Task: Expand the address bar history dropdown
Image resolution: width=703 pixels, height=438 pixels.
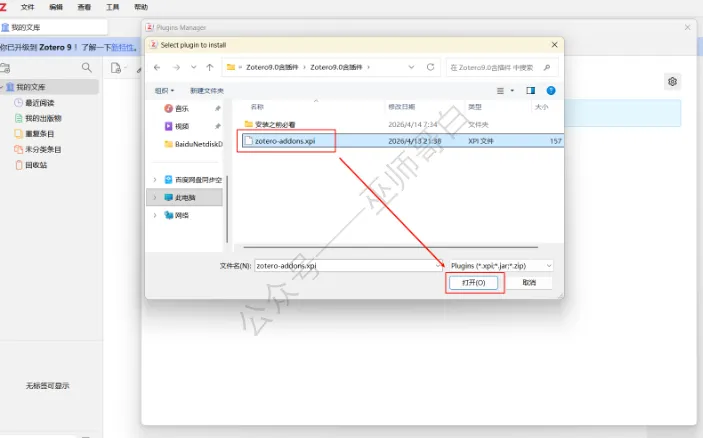Action: (411, 67)
